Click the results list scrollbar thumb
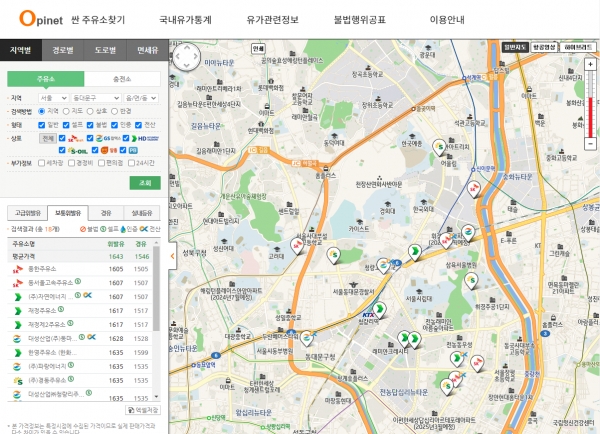Image resolution: width=600 pixels, height=434 pixels. pos(156,289)
